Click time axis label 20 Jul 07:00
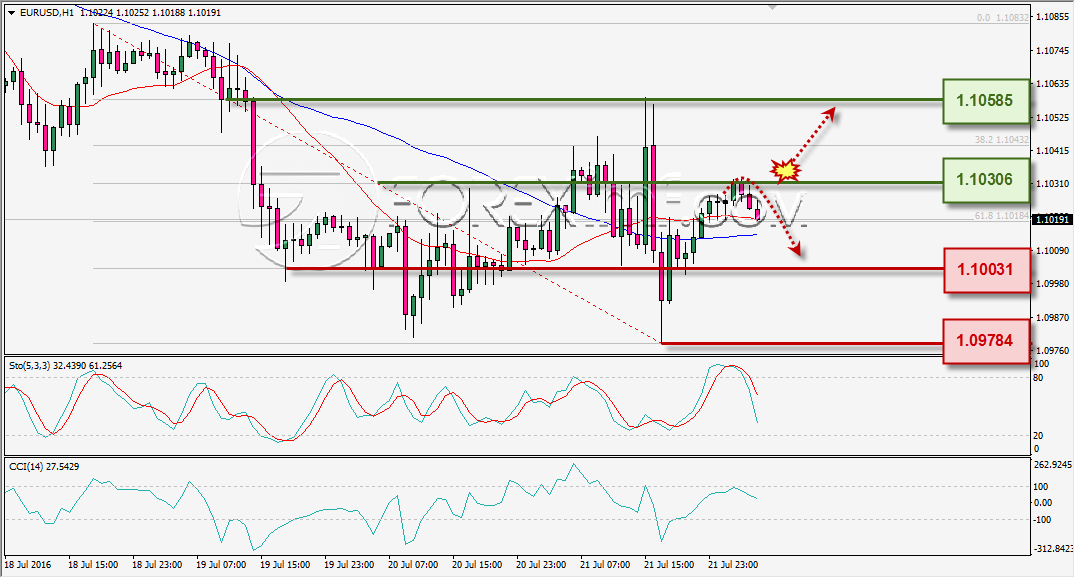 click(413, 565)
